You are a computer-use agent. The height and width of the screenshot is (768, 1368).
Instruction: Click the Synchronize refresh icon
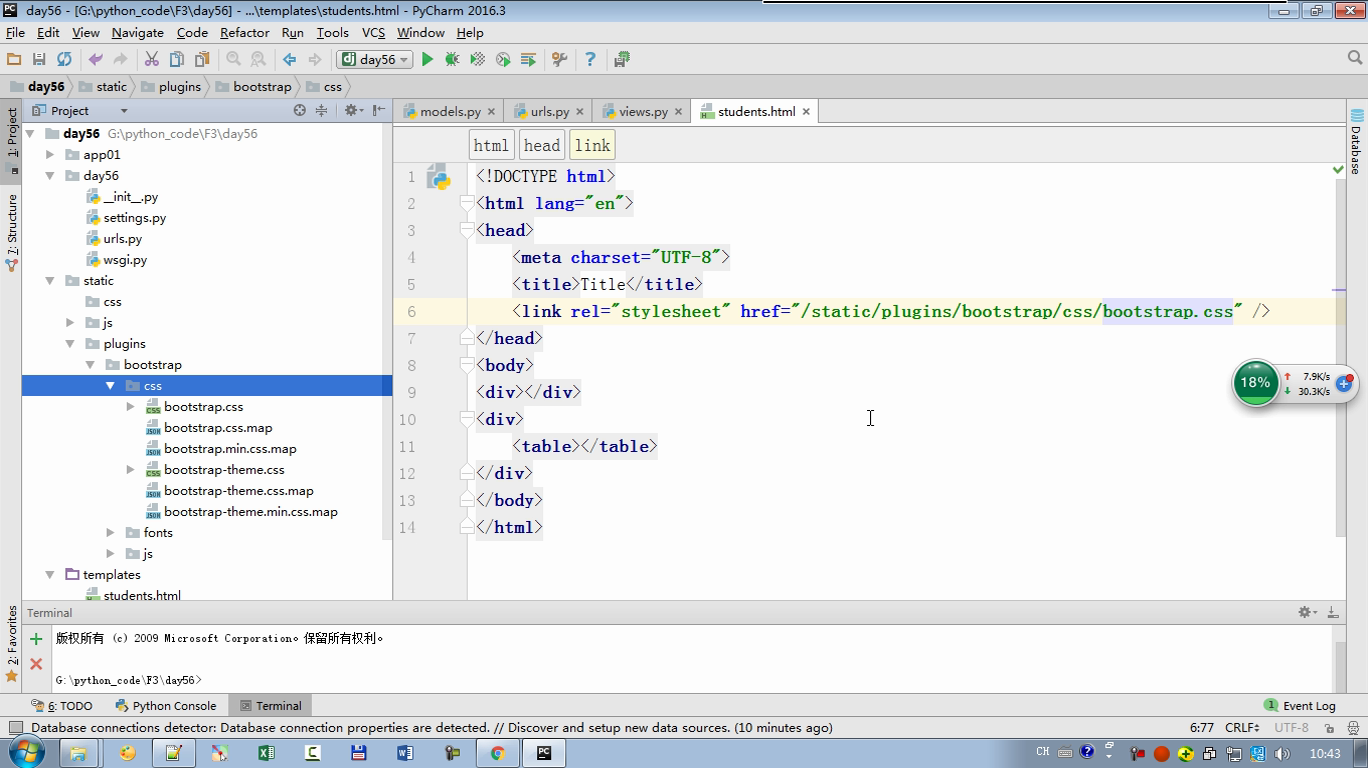tap(64, 60)
